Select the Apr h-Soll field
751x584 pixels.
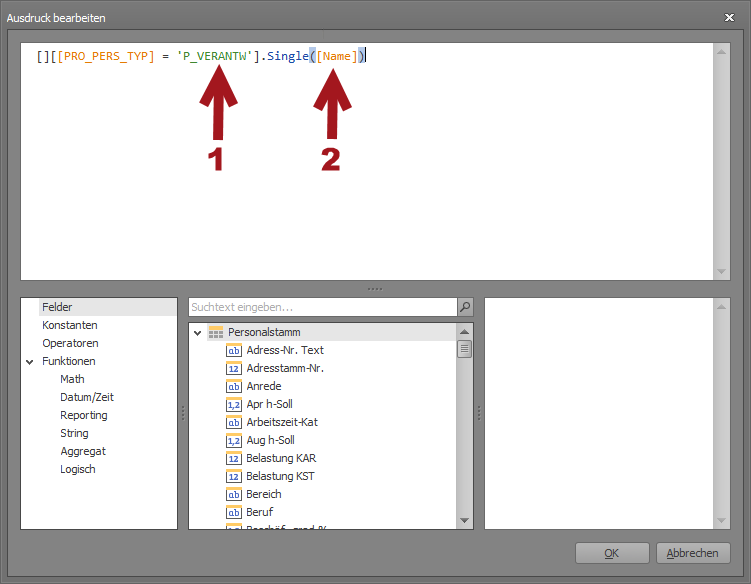pyautogui.click(x=270, y=404)
